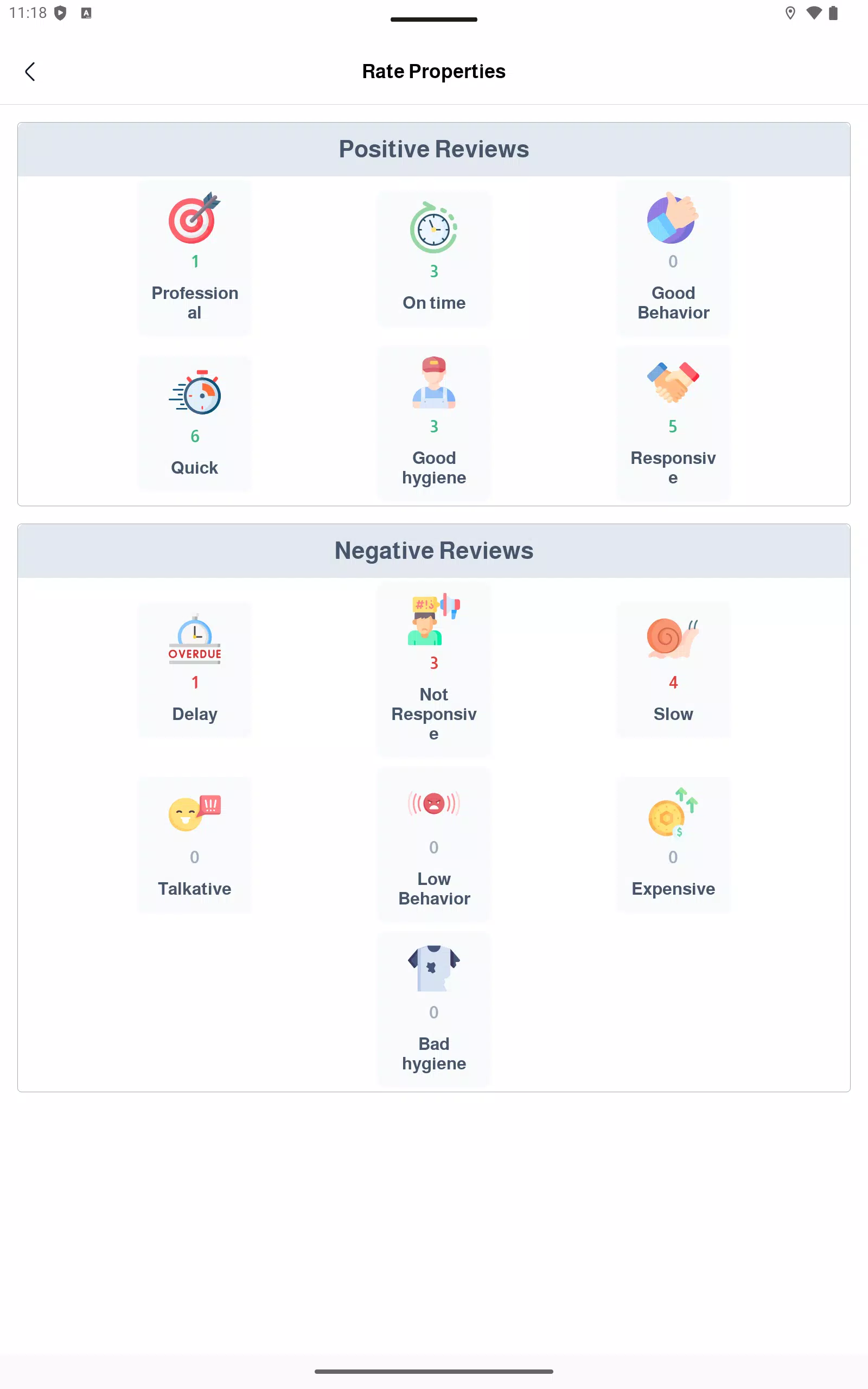Choose the Bad hygiene dirty shirt icon
Screen dimensions: 868x1389
coord(433,969)
